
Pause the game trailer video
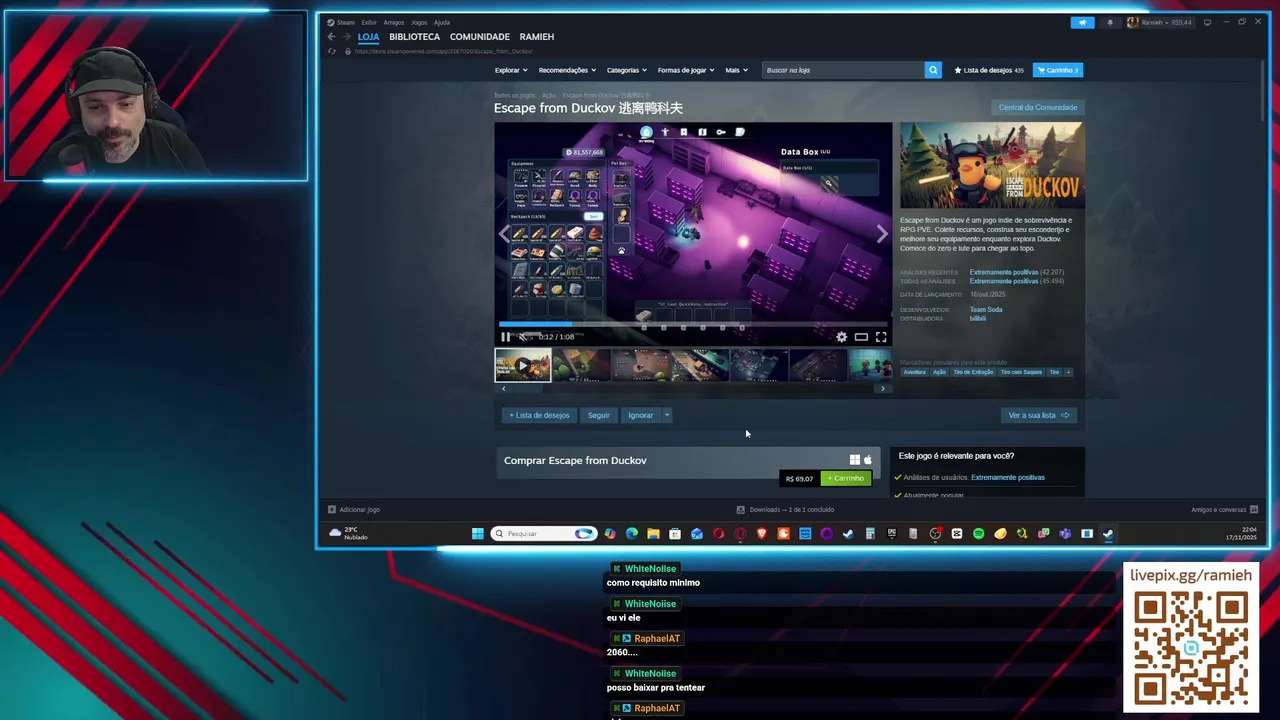505,337
